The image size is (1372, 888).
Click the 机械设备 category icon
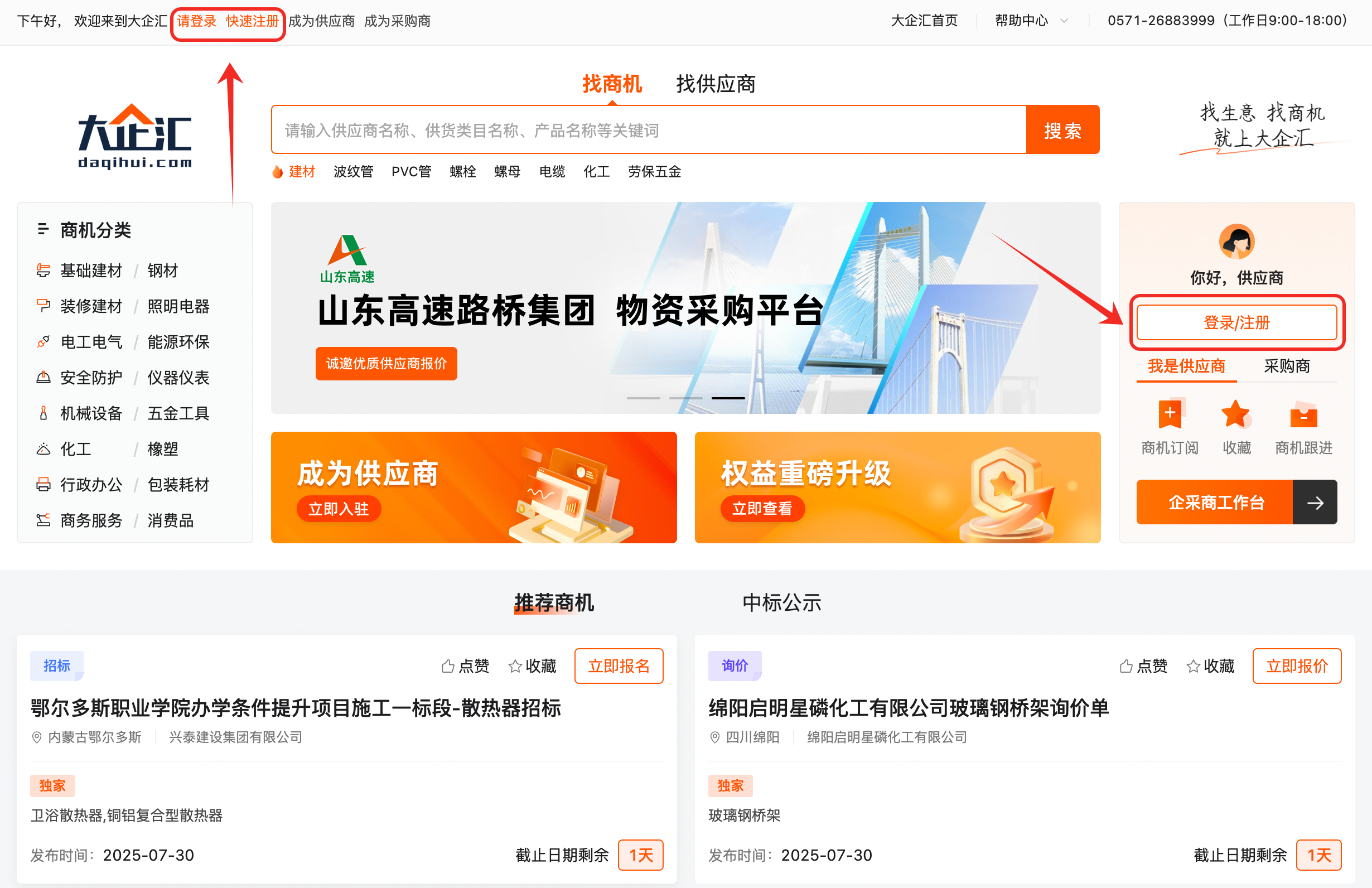[x=44, y=413]
